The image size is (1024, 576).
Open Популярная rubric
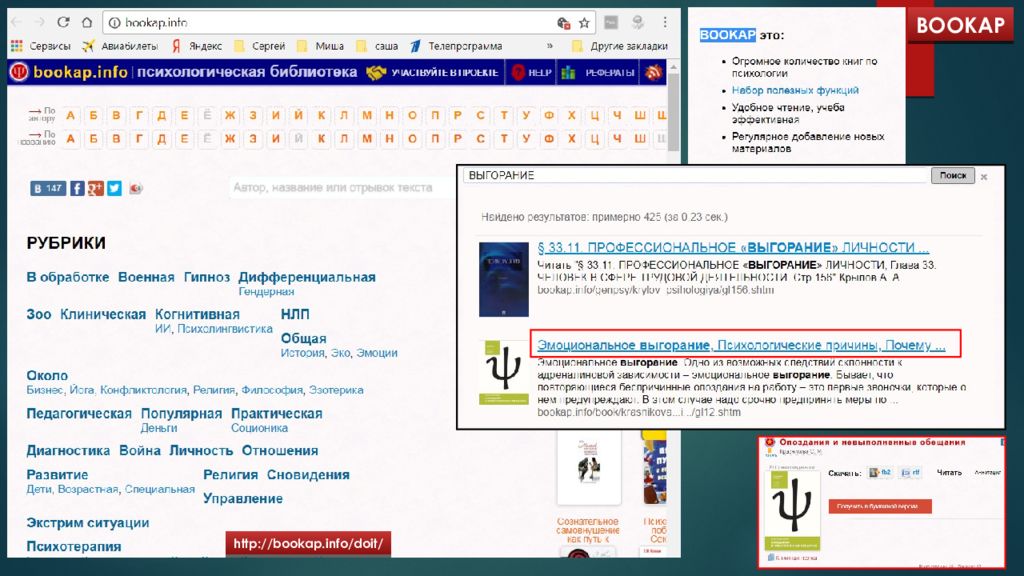pyautogui.click(x=182, y=413)
